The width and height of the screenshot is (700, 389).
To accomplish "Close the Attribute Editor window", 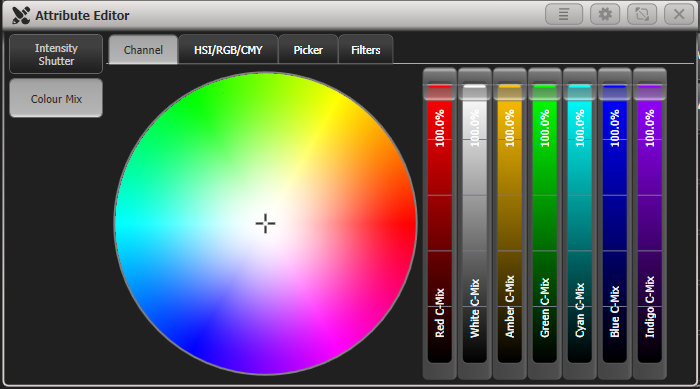I will [679, 15].
